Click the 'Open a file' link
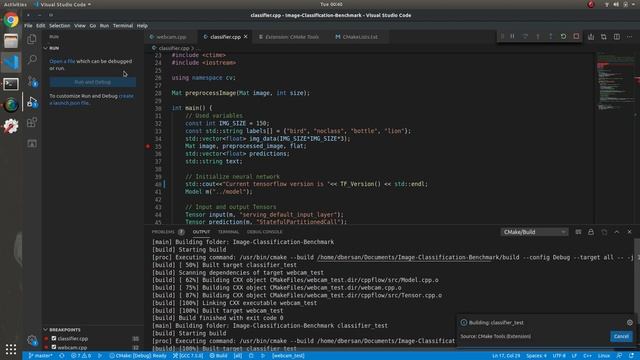This screenshot has width=640, height=360. coord(62,61)
